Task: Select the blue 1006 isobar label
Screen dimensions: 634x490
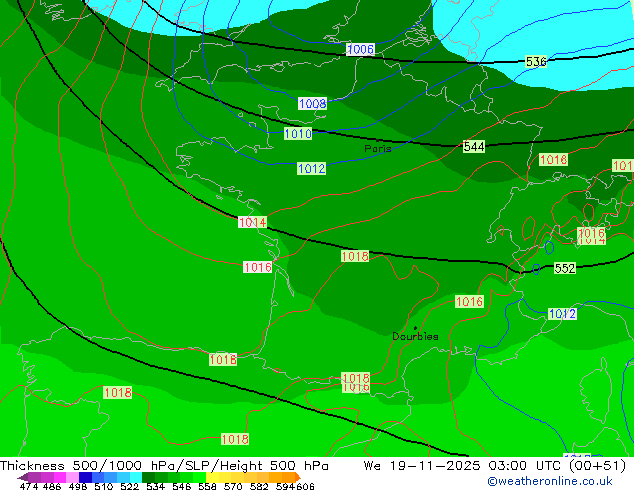Action: [360, 49]
